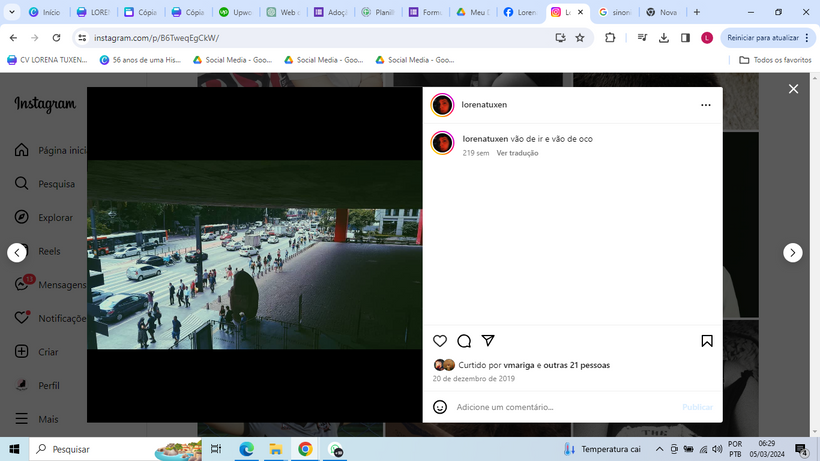Open Microsoft Edge from taskbar
The image size is (820, 461).
pos(246,449)
